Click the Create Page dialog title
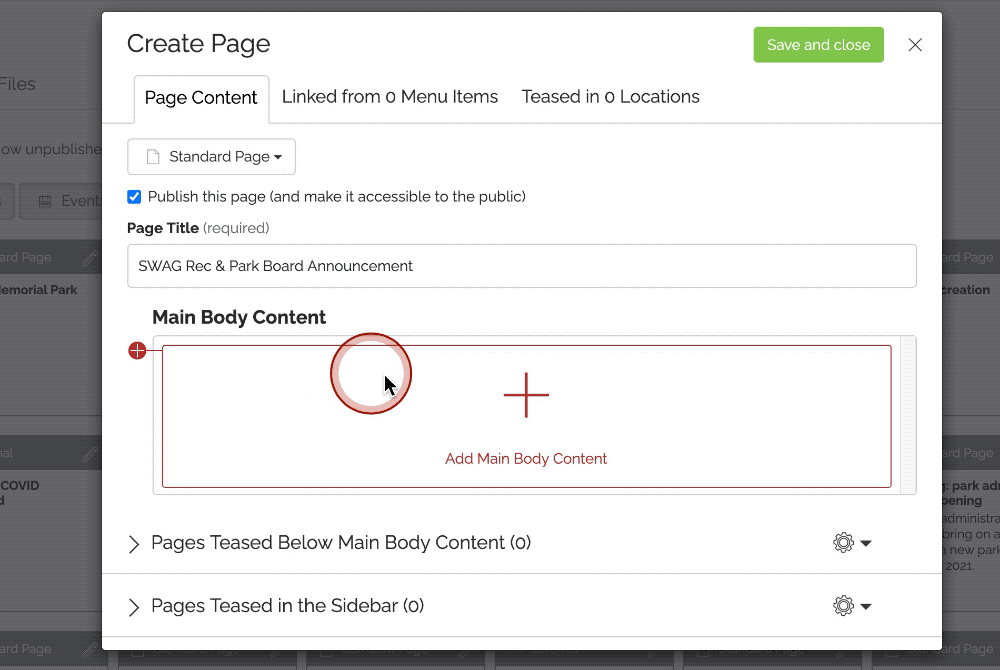The image size is (1000, 670). click(198, 44)
